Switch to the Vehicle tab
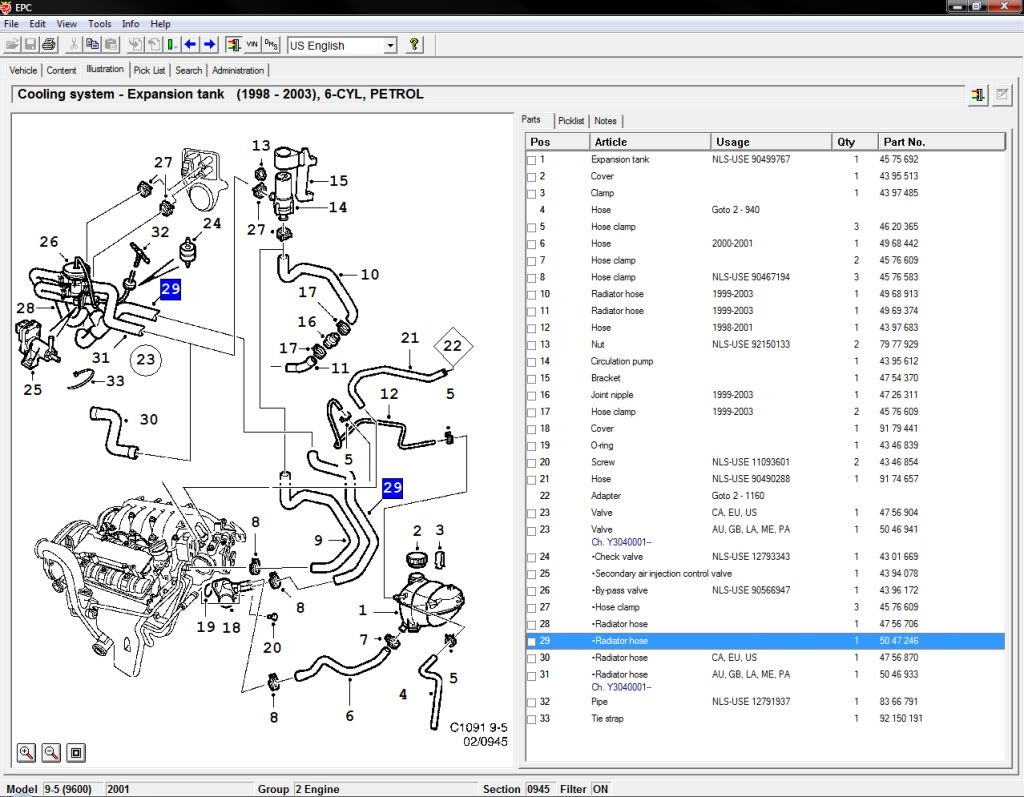The height and width of the screenshot is (797, 1024). 23,70
